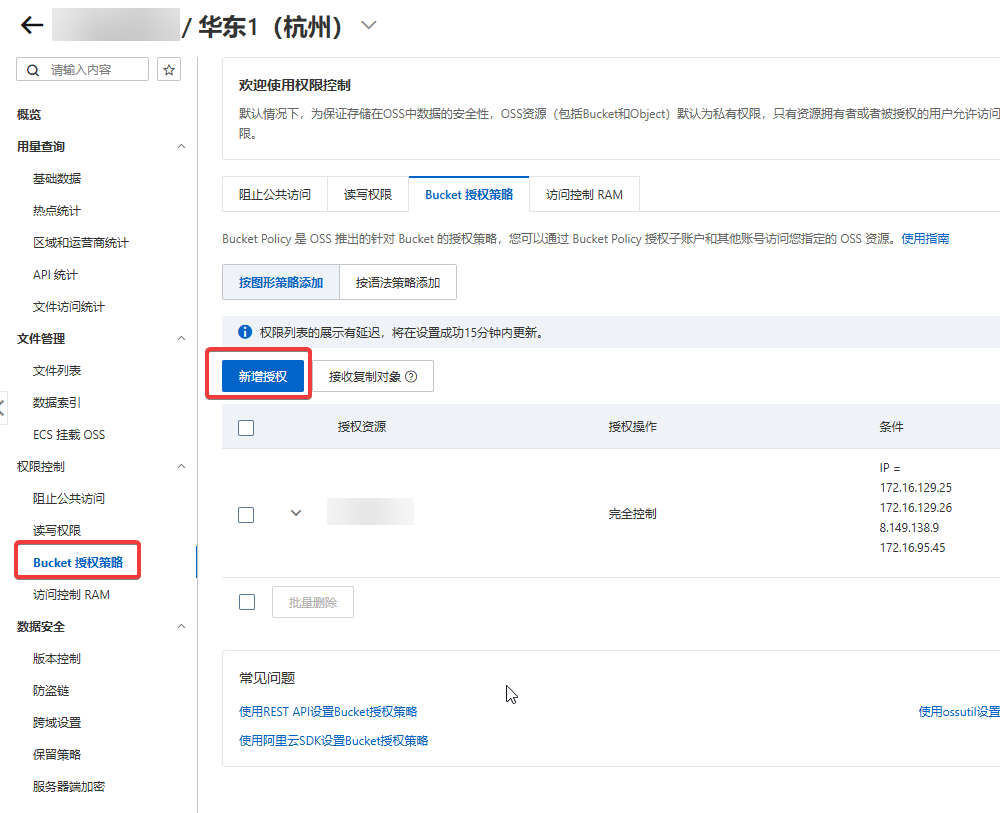1000x813 pixels.
Task: Check the checkbox of the 完全控制 authorization row
Action: coord(247,515)
